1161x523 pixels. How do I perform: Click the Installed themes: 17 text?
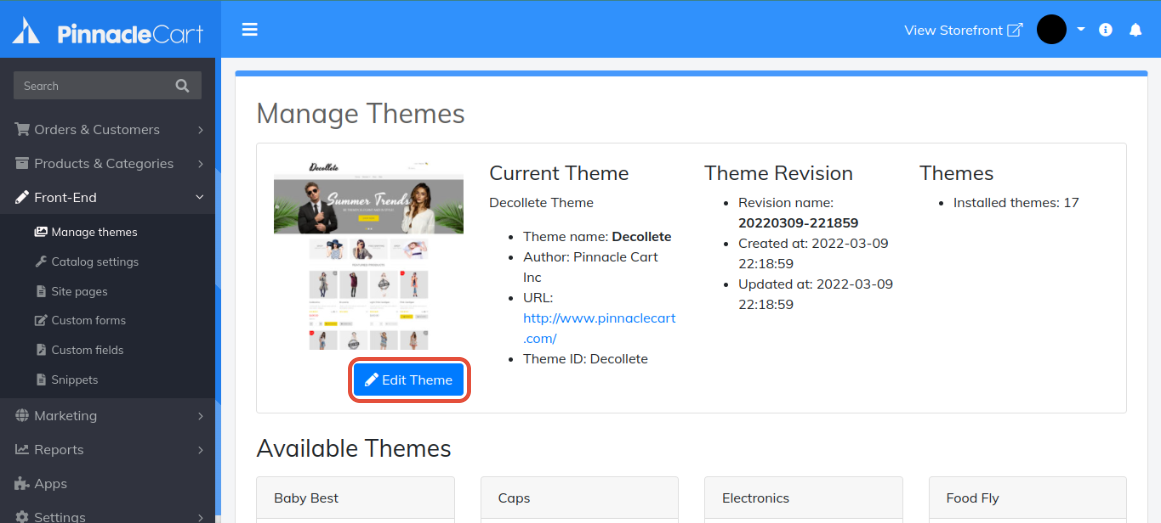pos(1016,202)
